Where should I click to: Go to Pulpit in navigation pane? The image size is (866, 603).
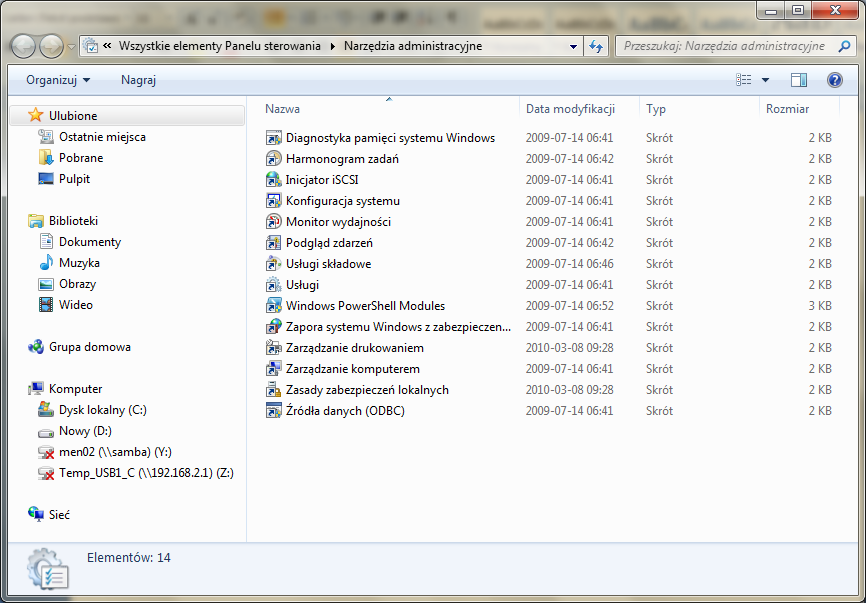pos(75,178)
